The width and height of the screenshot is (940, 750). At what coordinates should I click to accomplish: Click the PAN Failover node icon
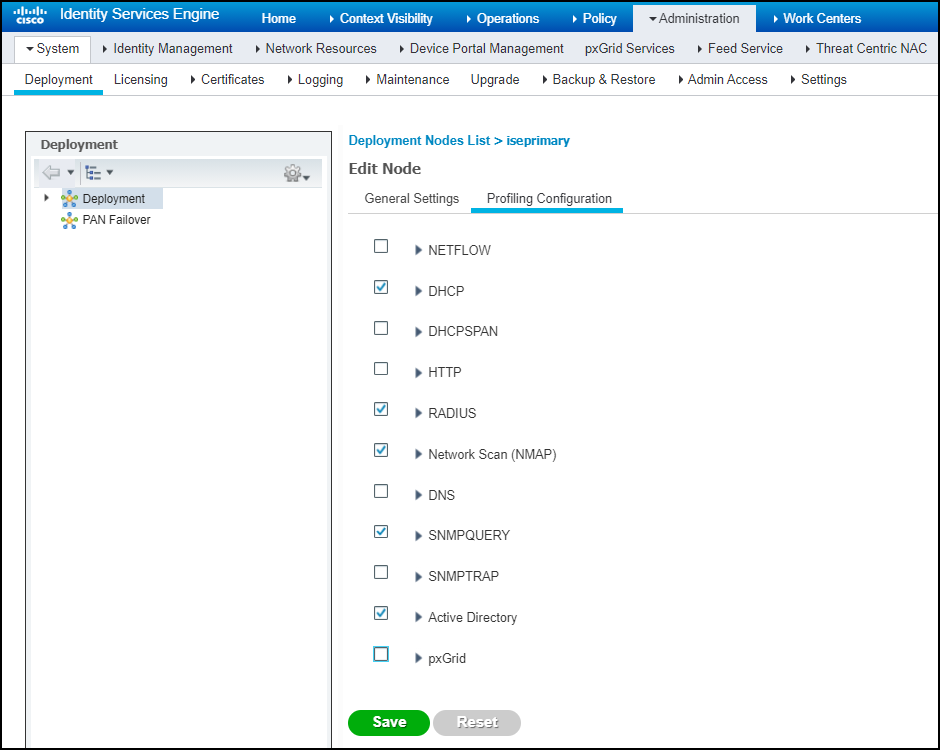coord(69,220)
